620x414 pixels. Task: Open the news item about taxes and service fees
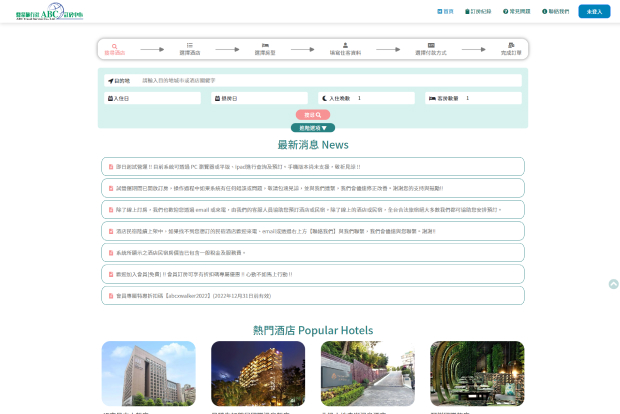click(313, 252)
